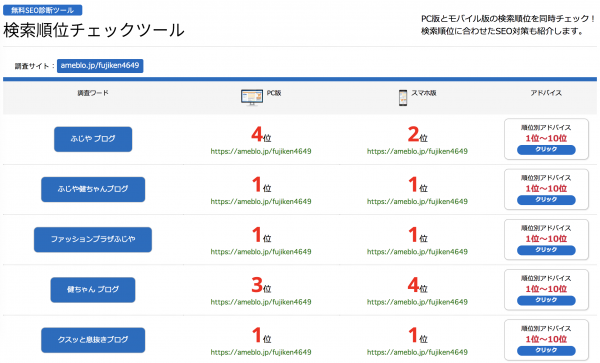The height and width of the screenshot is (363, 600).
Task: Open PC URL link in ふじや健ちゃんブログ row
Action: [x=261, y=202]
